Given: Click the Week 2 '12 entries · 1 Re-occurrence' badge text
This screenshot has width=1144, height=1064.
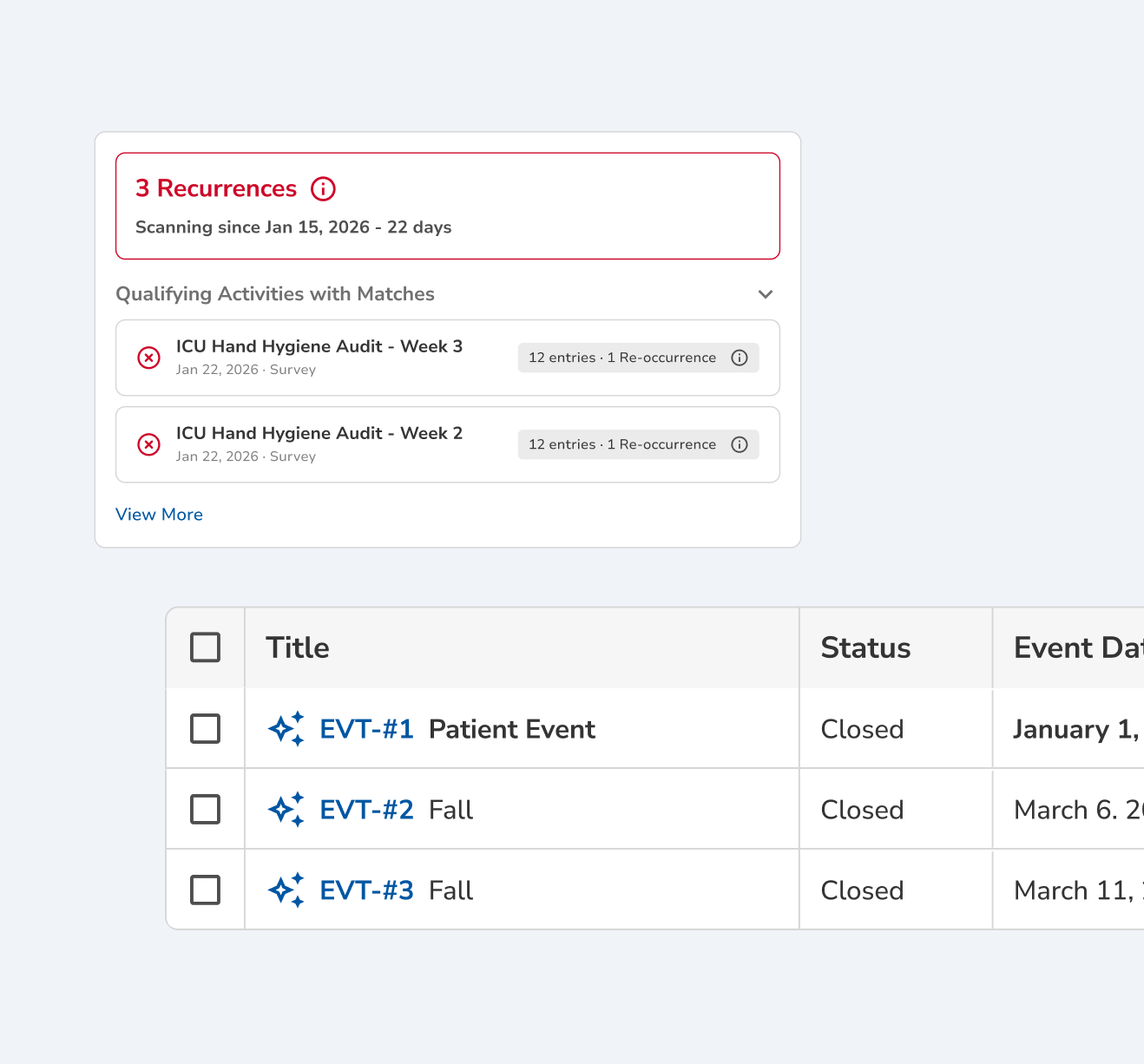Looking at the screenshot, I should coord(622,444).
